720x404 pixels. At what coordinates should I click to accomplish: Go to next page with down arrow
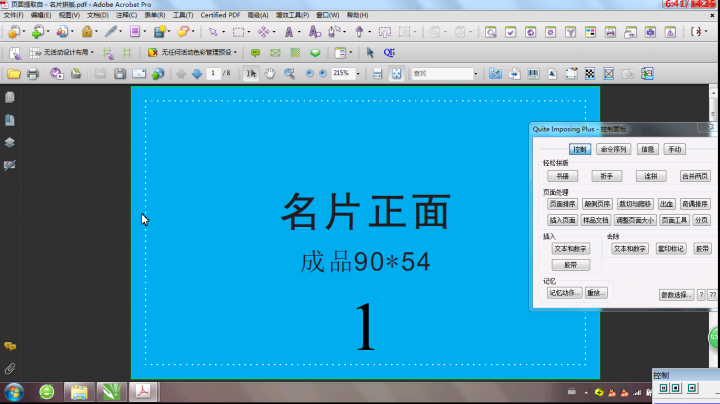click(x=197, y=74)
